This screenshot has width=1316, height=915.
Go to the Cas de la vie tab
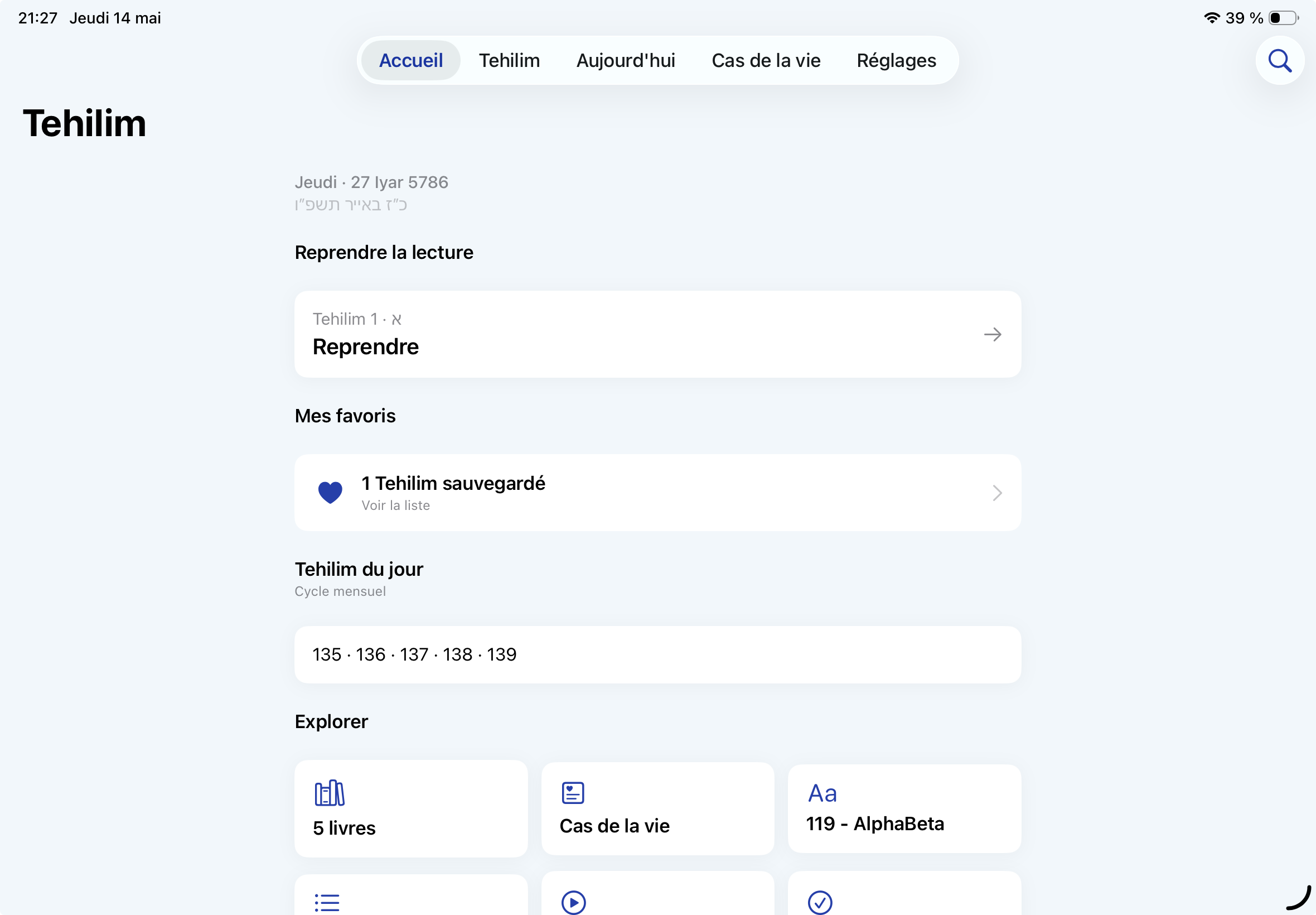[x=766, y=60]
